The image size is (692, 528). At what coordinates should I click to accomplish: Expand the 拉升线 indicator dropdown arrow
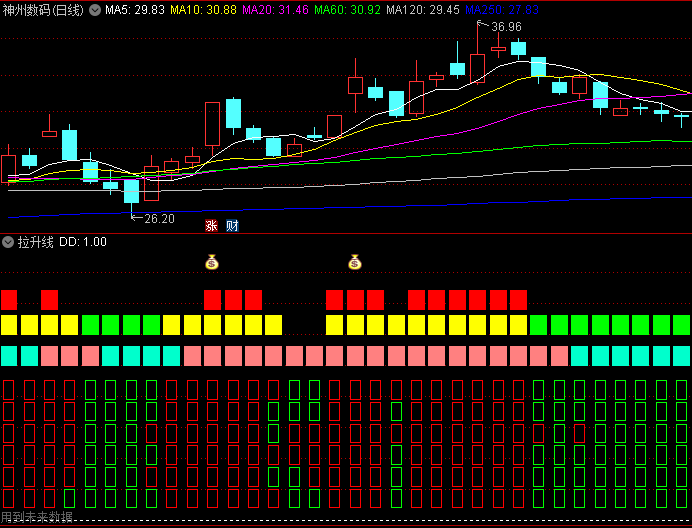(8, 242)
